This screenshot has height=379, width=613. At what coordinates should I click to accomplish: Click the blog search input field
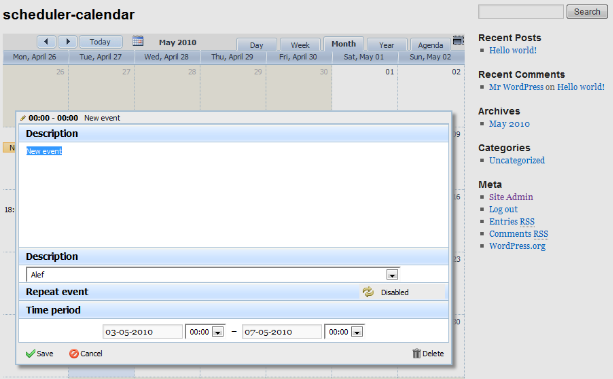point(521,12)
